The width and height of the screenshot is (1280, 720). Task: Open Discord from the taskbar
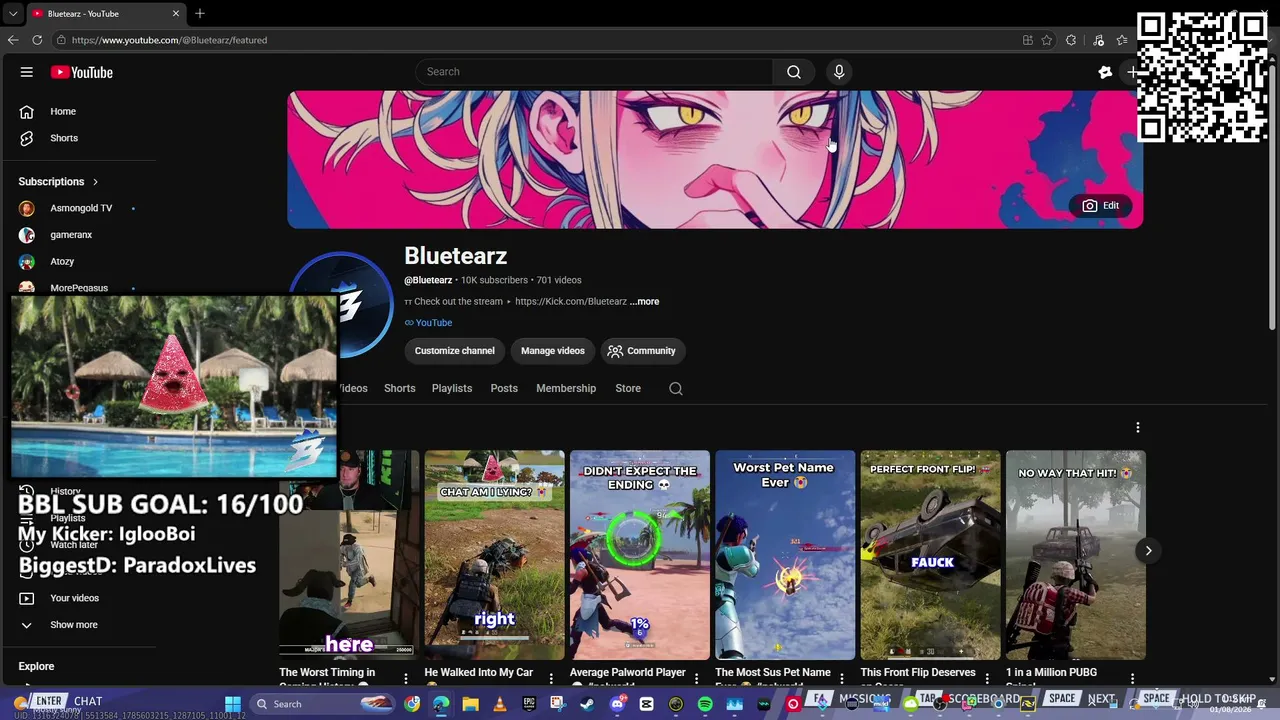tap(617, 704)
